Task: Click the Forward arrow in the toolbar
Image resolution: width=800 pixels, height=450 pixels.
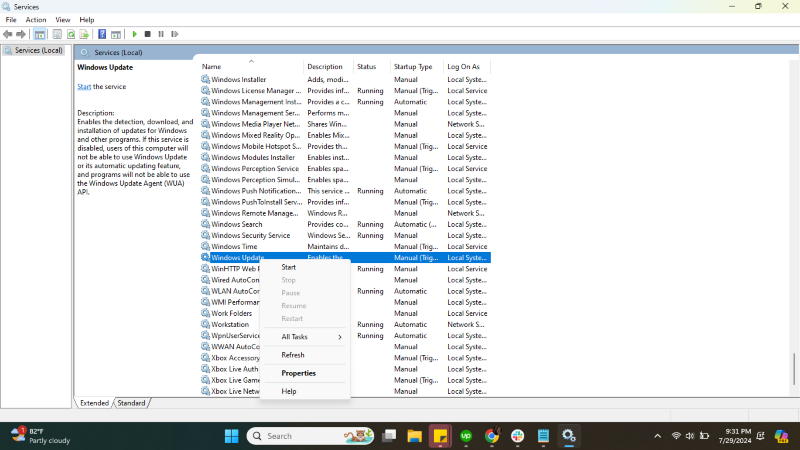Action: point(20,34)
